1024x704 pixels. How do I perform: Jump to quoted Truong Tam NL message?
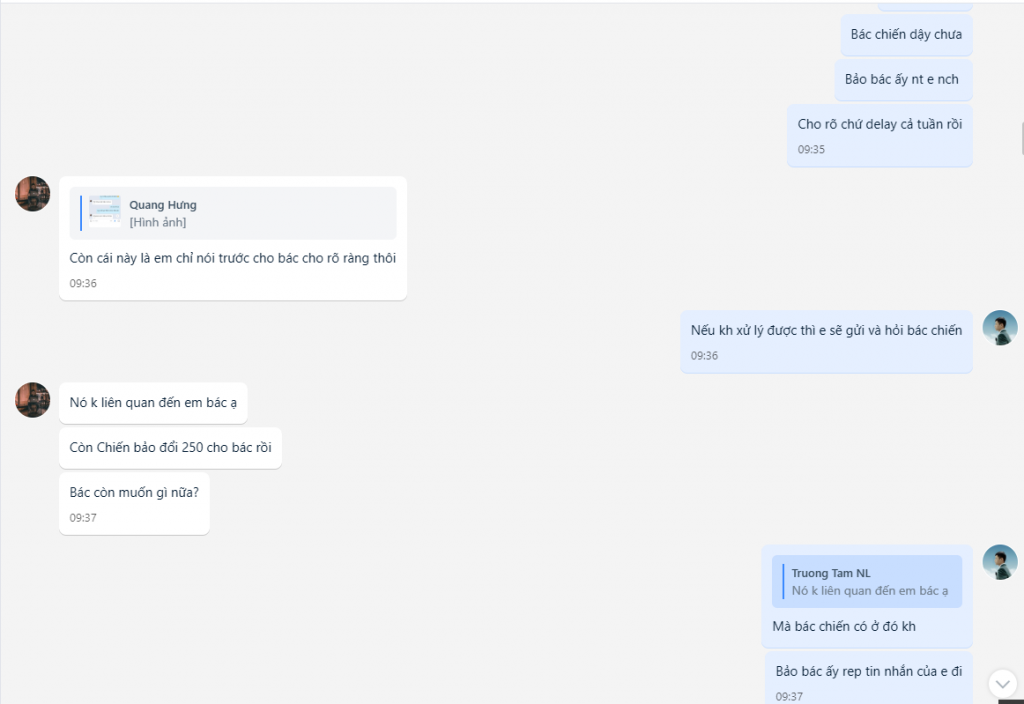point(867,582)
